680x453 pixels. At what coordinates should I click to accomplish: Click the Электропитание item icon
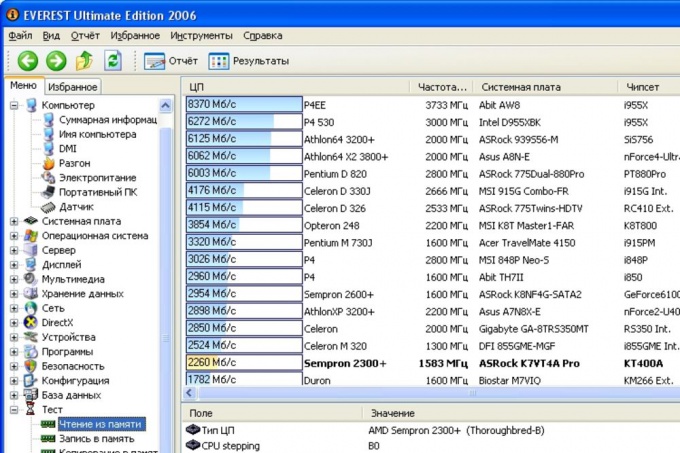48,178
